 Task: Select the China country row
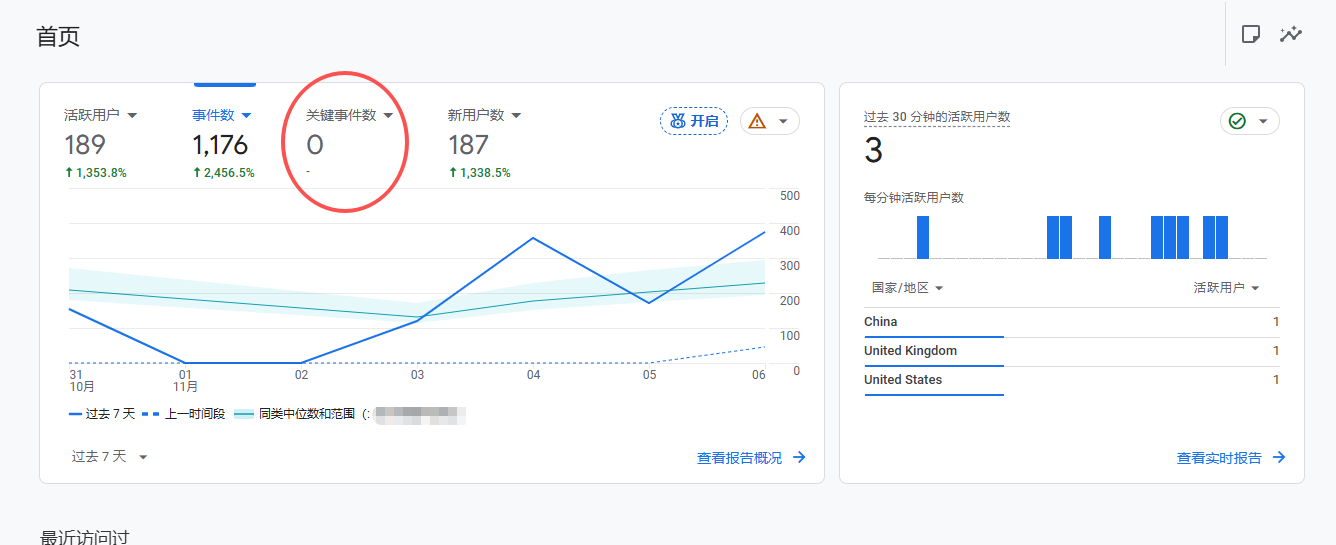1071,322
